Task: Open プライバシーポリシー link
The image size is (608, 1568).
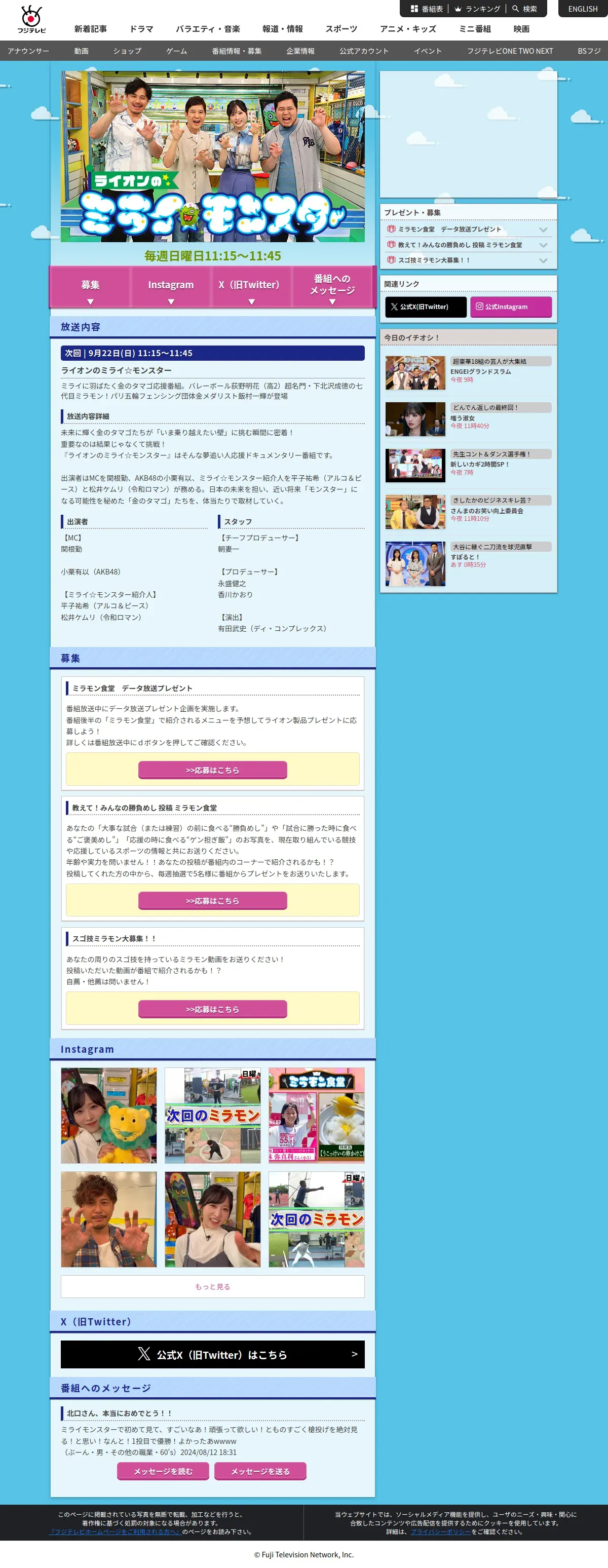Action: tap(441, 1532)
